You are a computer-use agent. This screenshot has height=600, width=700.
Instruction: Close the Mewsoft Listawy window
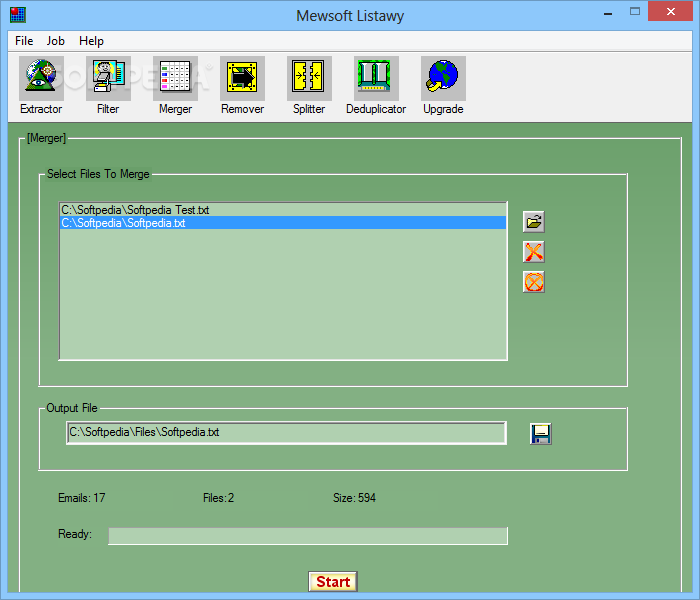(671, 12)
